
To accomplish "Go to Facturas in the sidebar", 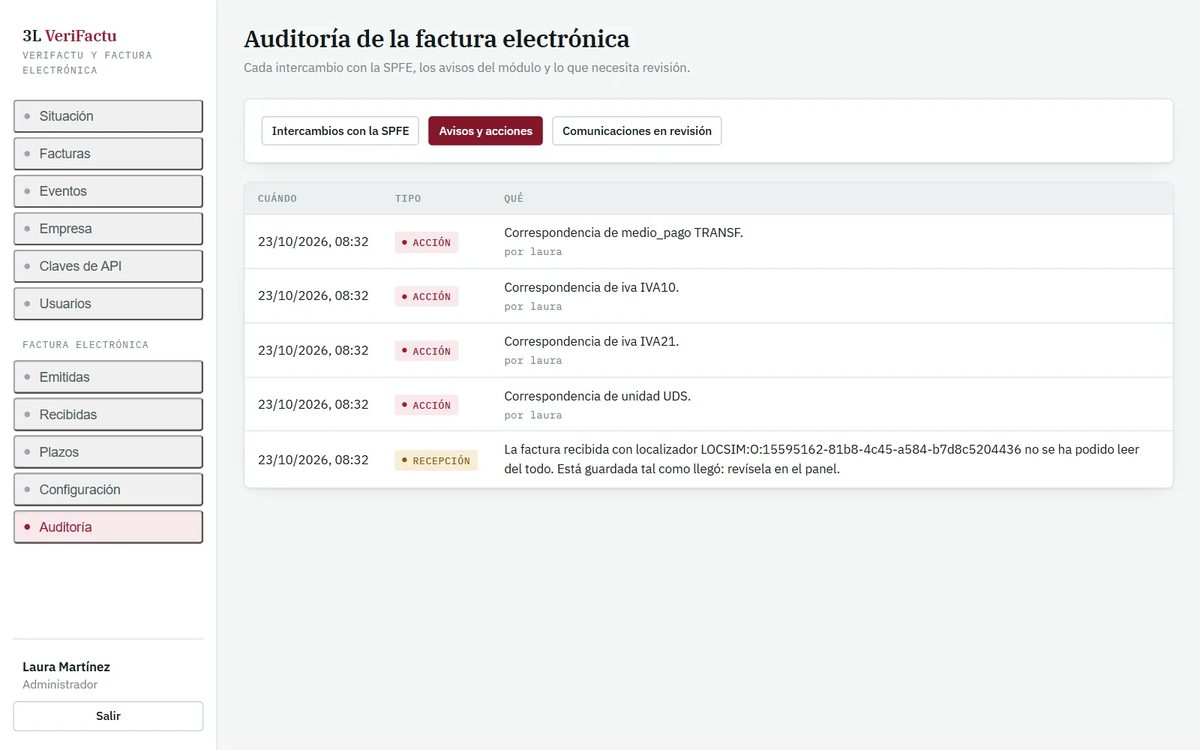I will pos(108,154).
